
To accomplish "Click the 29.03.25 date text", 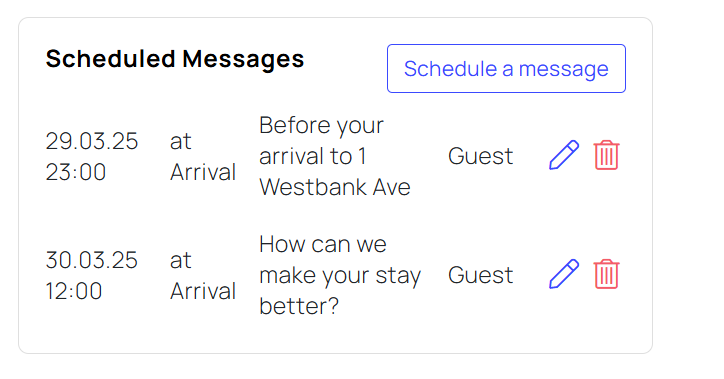I will tap(91, 141).
